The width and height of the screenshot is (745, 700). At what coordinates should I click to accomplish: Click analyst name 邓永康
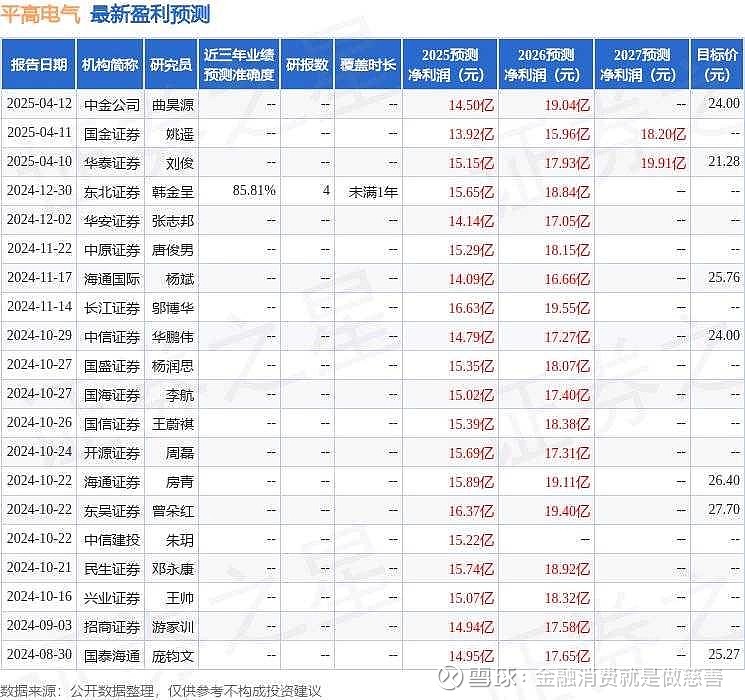pos(173,569)
